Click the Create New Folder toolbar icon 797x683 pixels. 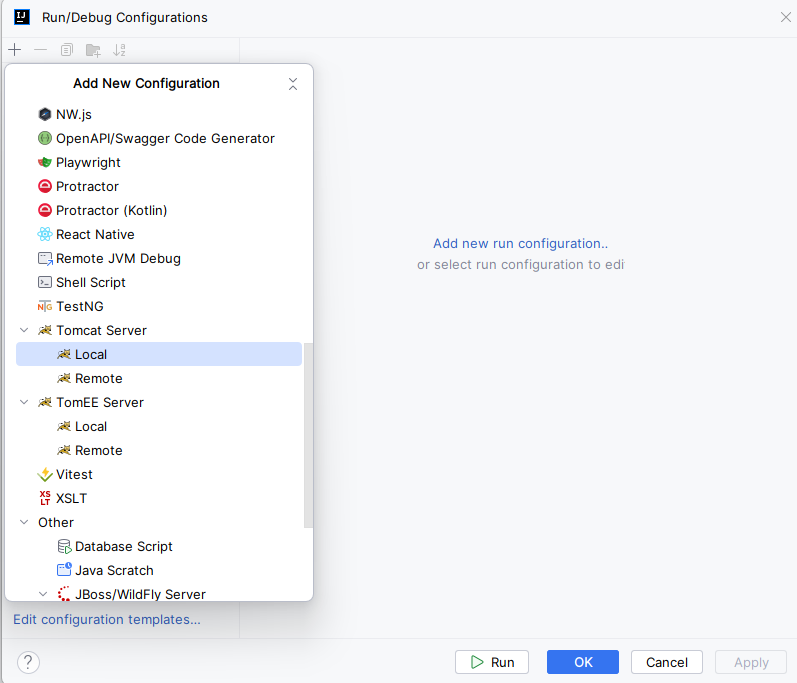coord(93,50)
